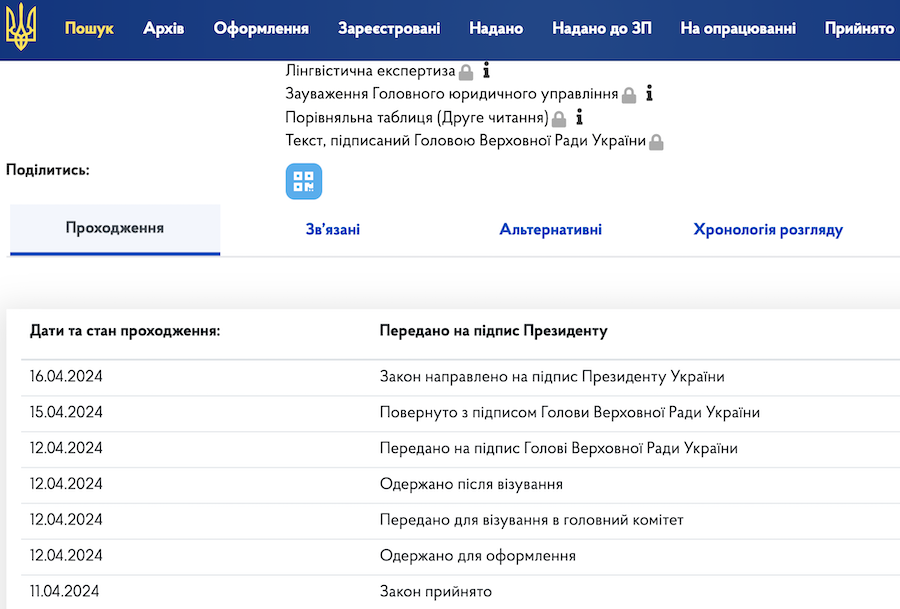The width and height of the screenshot is (900, 609).
Task: Click lock icon next to Порівняльна таблиця
Action: point(559,119)
